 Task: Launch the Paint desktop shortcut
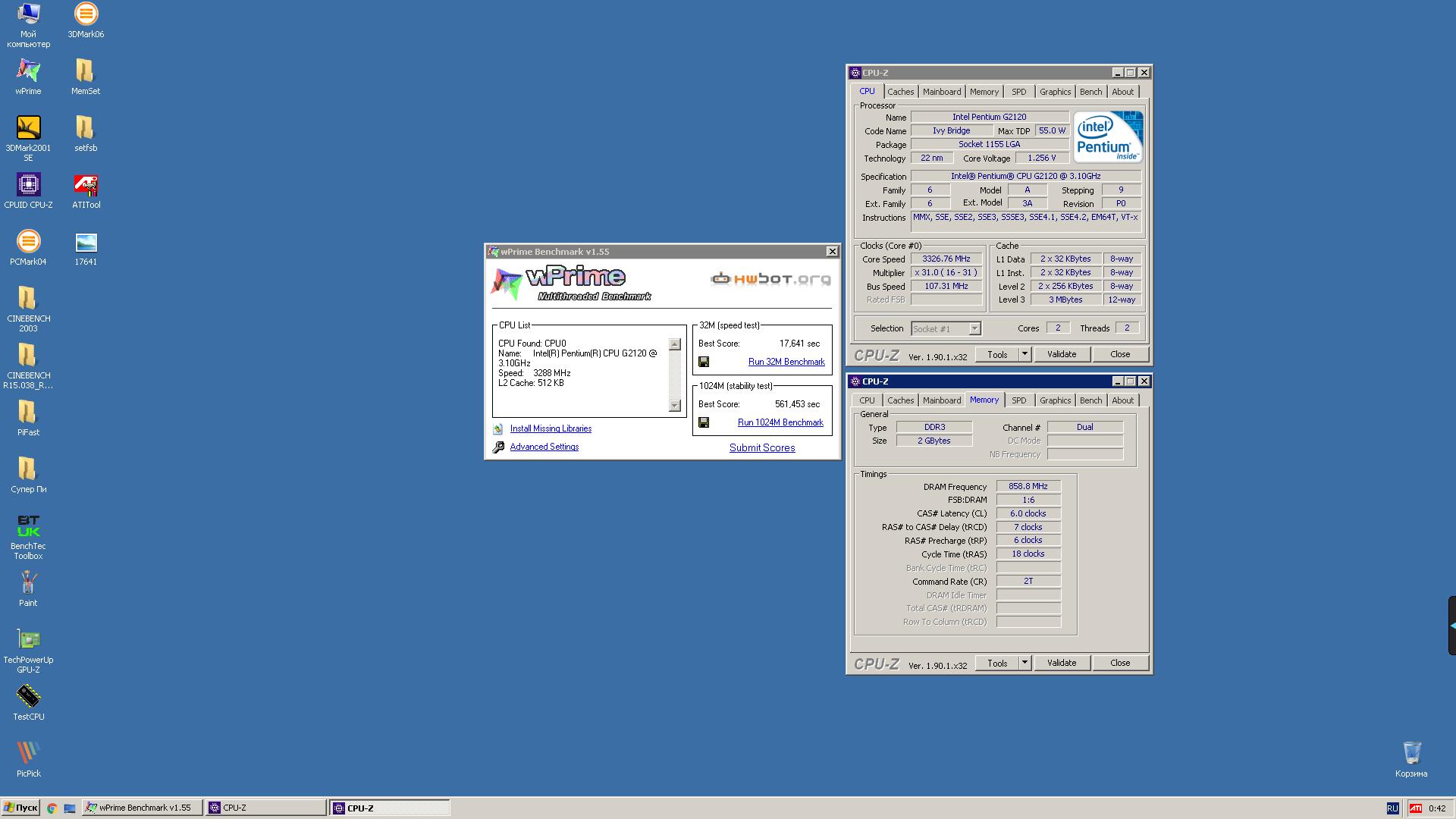(28, 588)
